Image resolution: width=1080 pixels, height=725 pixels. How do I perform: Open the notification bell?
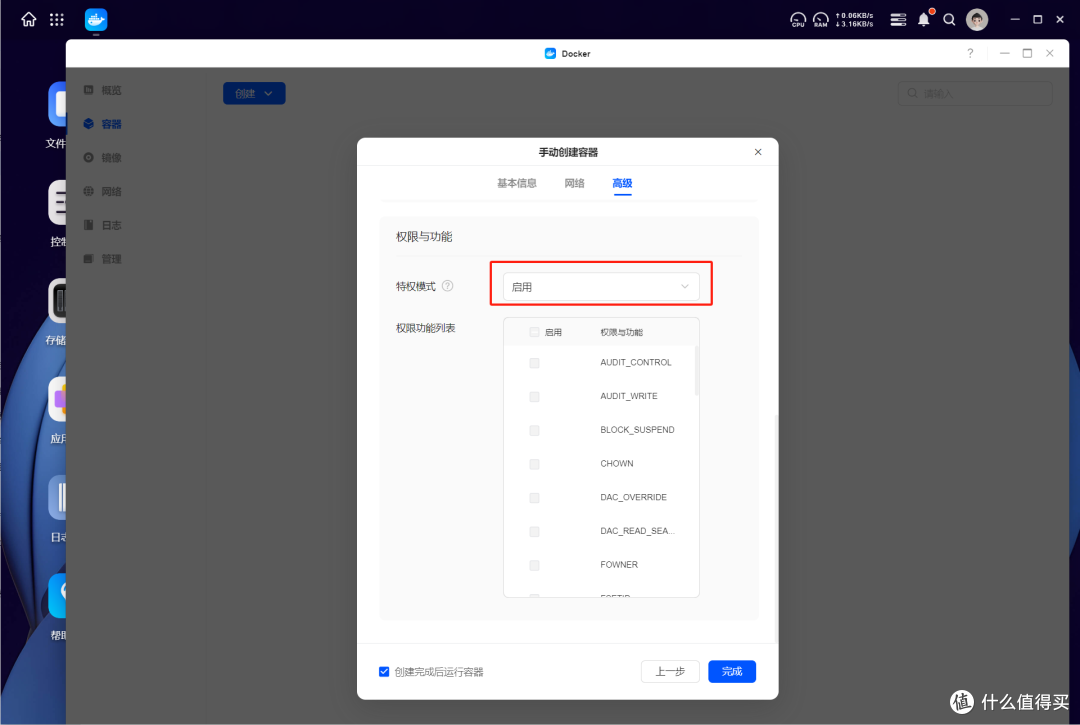click(924, 19)
